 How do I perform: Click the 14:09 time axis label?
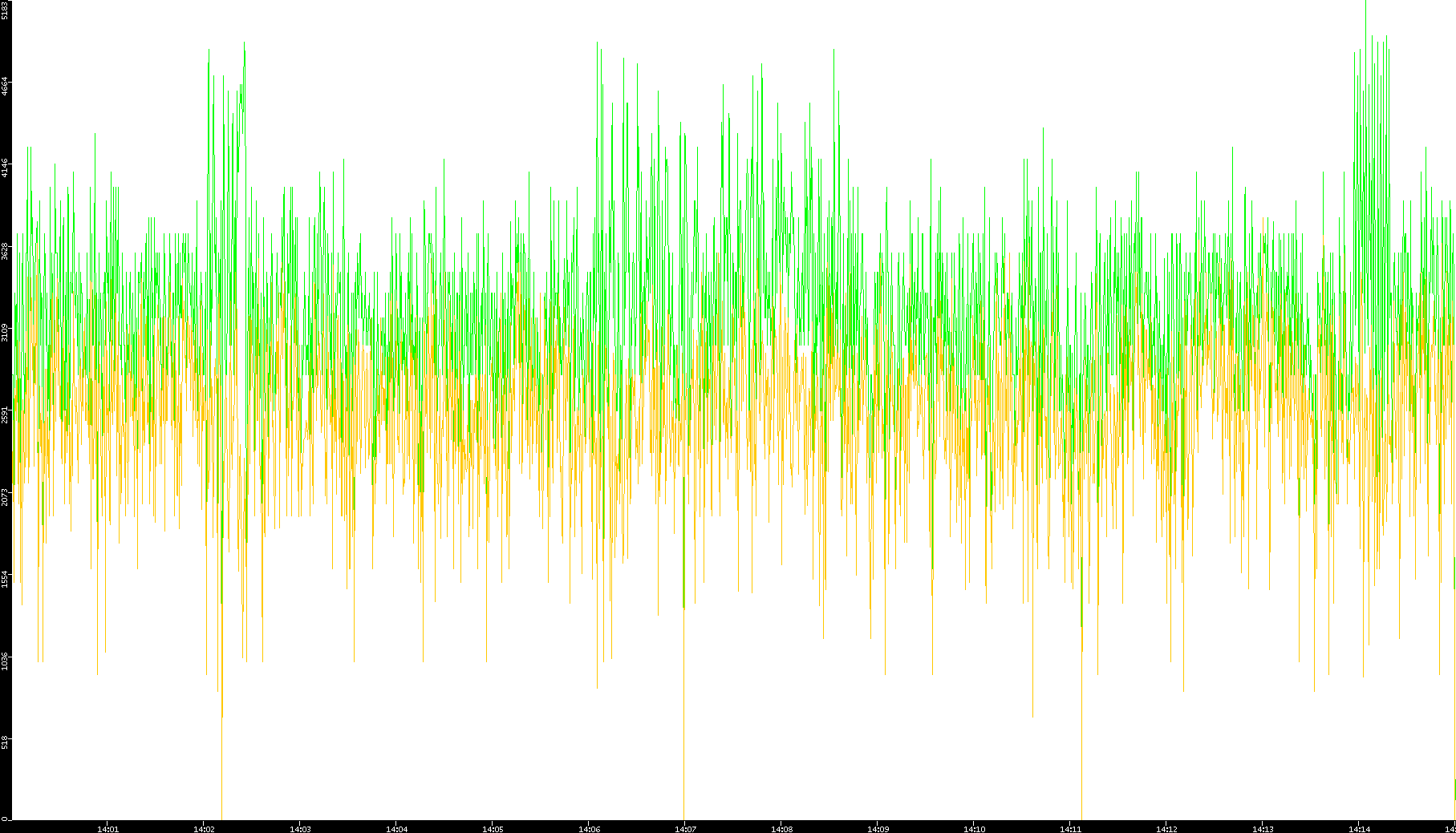point(878,828)
